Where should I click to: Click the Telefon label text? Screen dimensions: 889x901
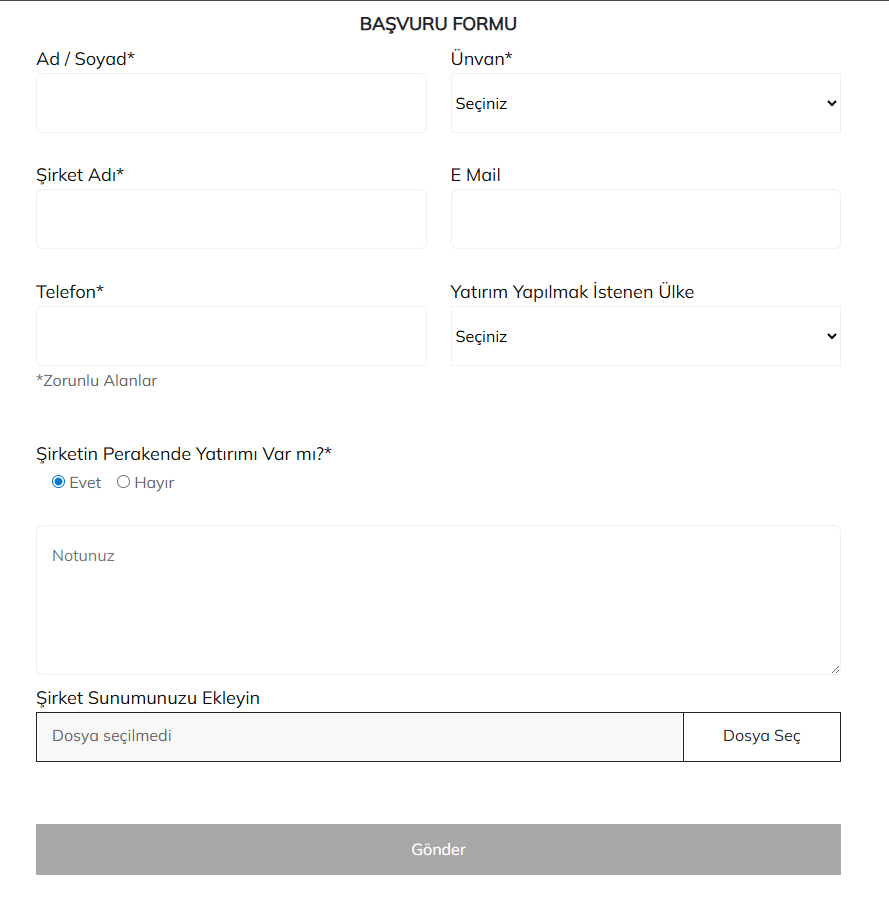click(x=70, y=292)
